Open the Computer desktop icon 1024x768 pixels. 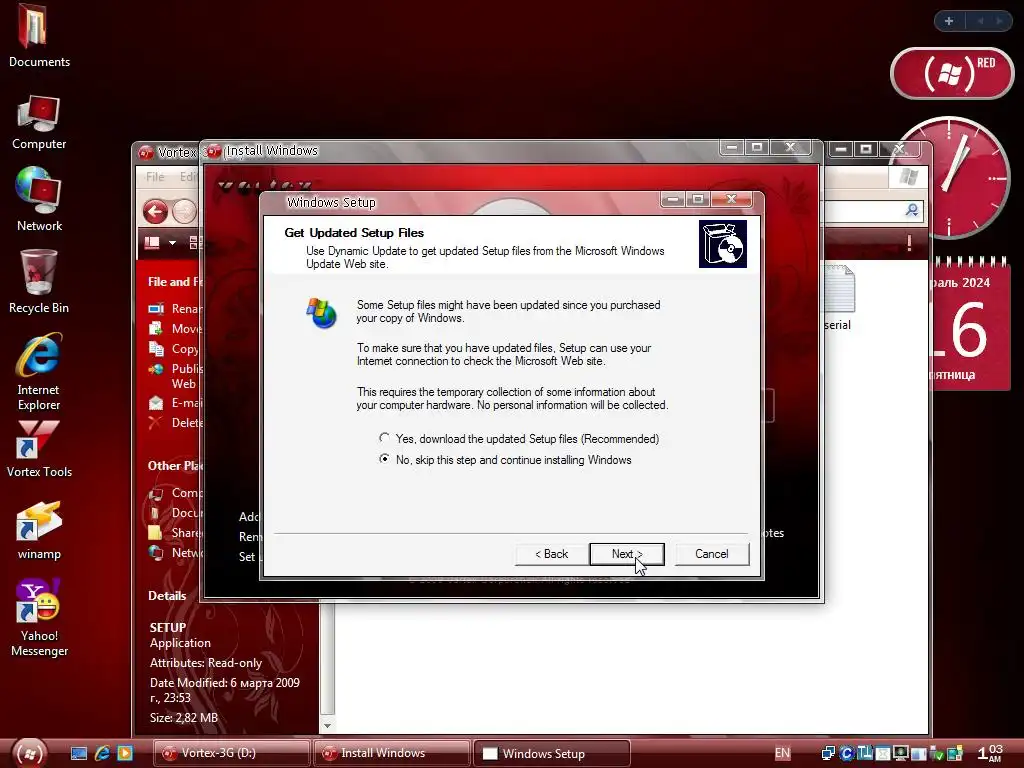(39, 122)
